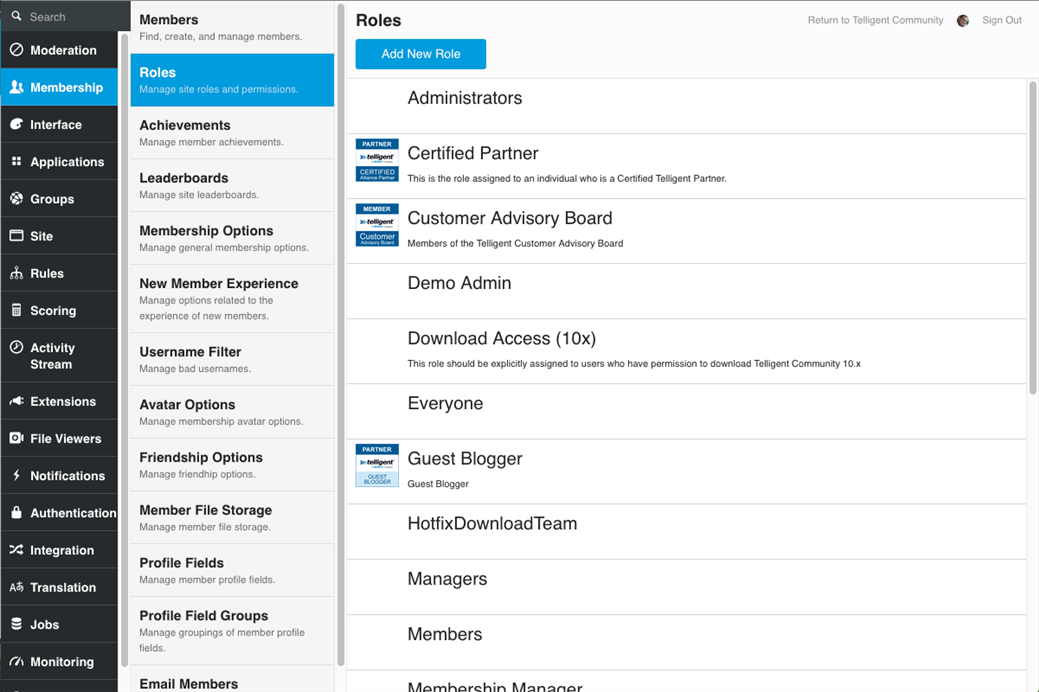Open the Members management panel

click(x=232, y=27)
